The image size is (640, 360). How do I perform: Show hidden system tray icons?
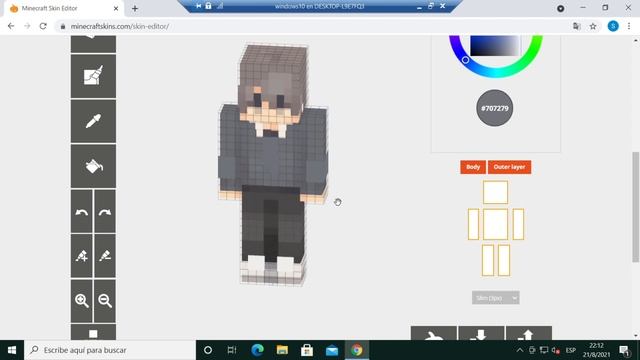coord(520,350)
